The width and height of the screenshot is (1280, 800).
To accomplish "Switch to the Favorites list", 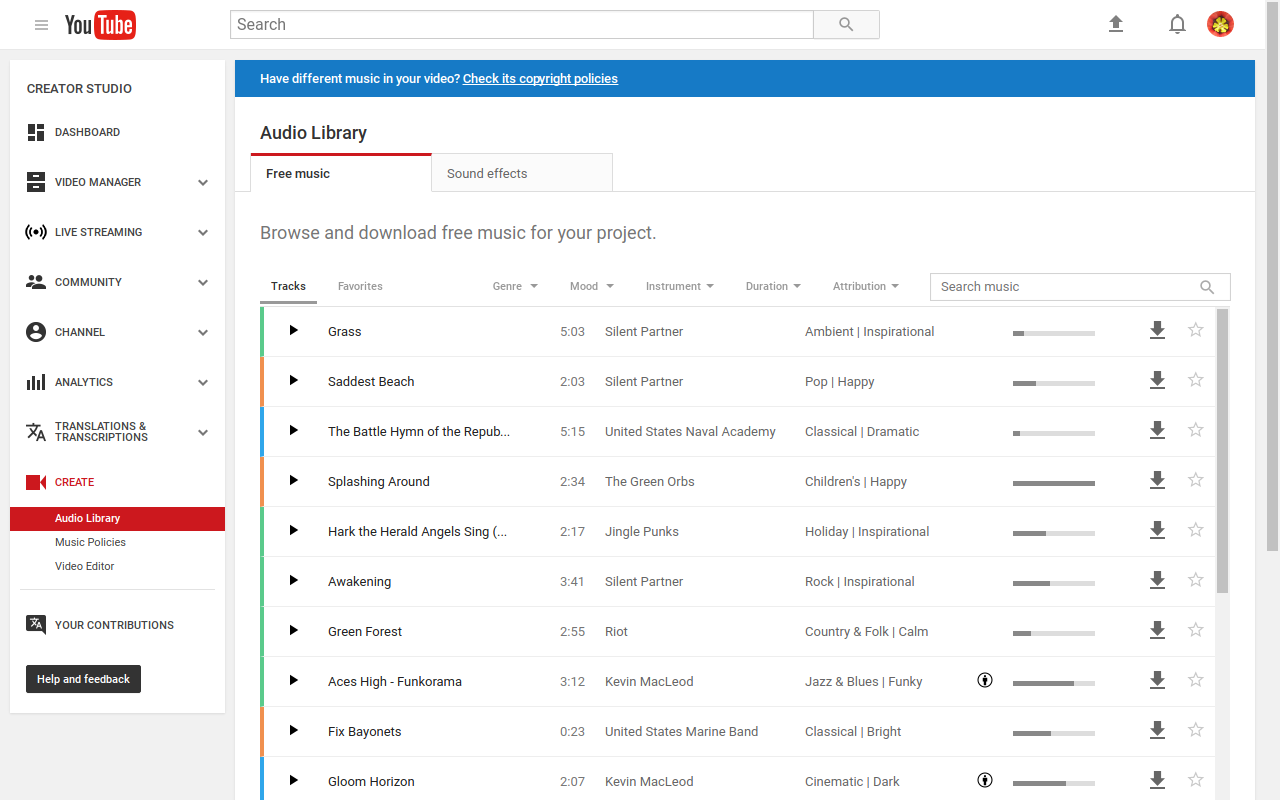I will 360,286.
